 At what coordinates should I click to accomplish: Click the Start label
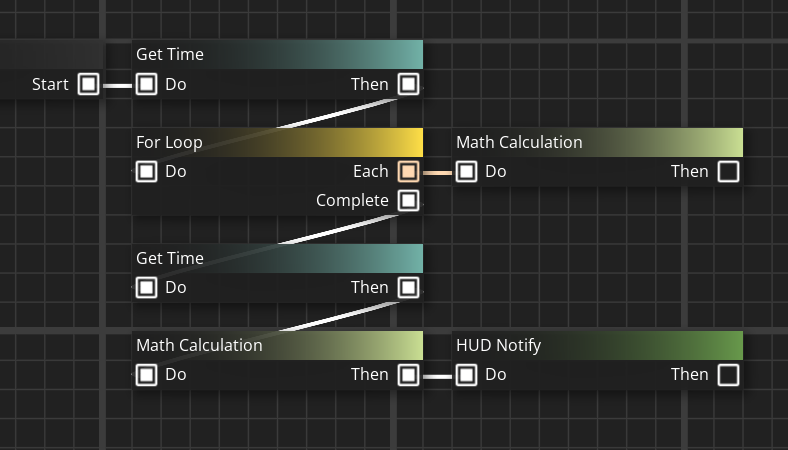click(50, 84)
